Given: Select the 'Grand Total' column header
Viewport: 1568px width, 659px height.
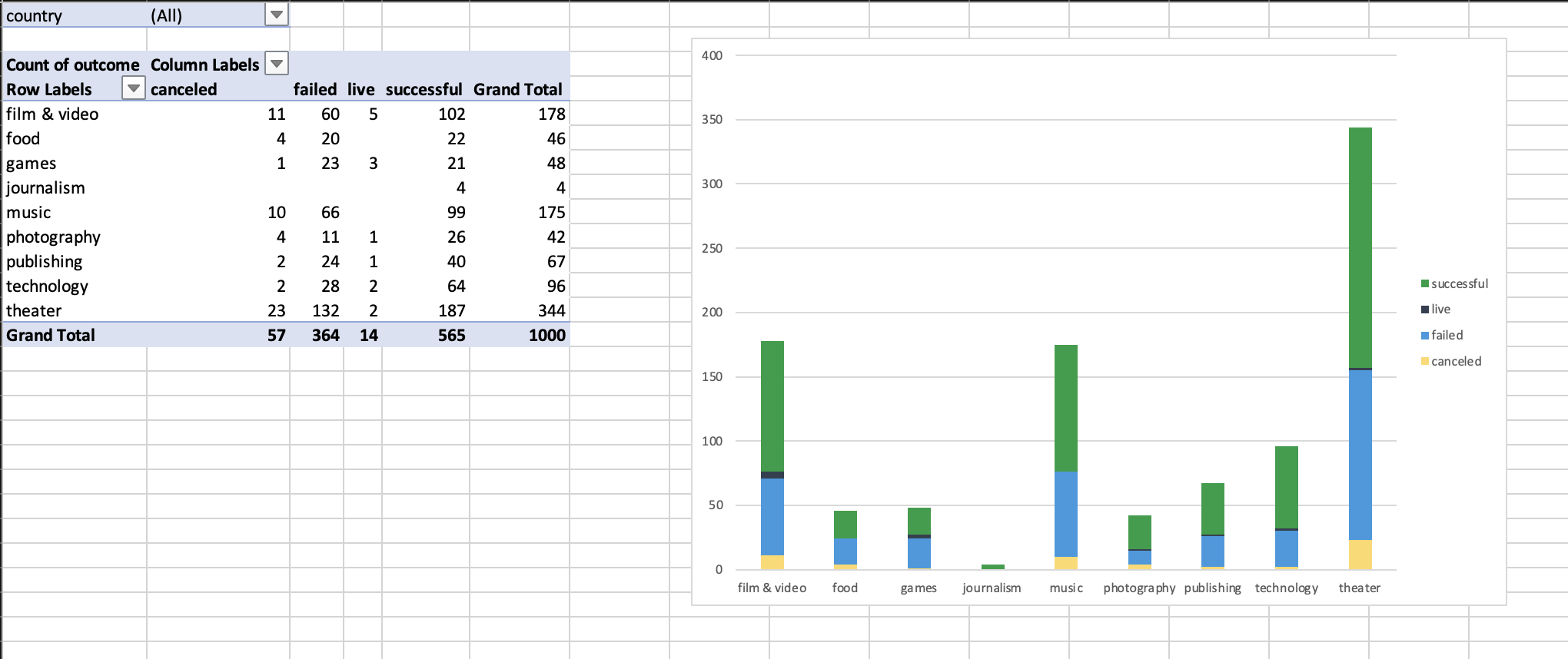Looking at the screenshot, I should 518,89.
